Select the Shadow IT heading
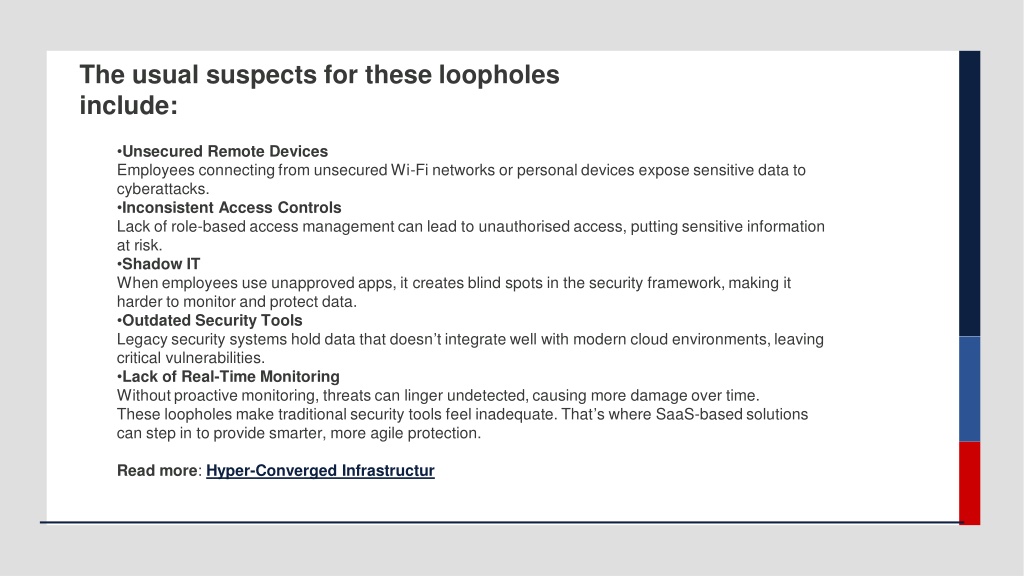The height and width of the screenshot is (576, 1024). click(159, 264)
